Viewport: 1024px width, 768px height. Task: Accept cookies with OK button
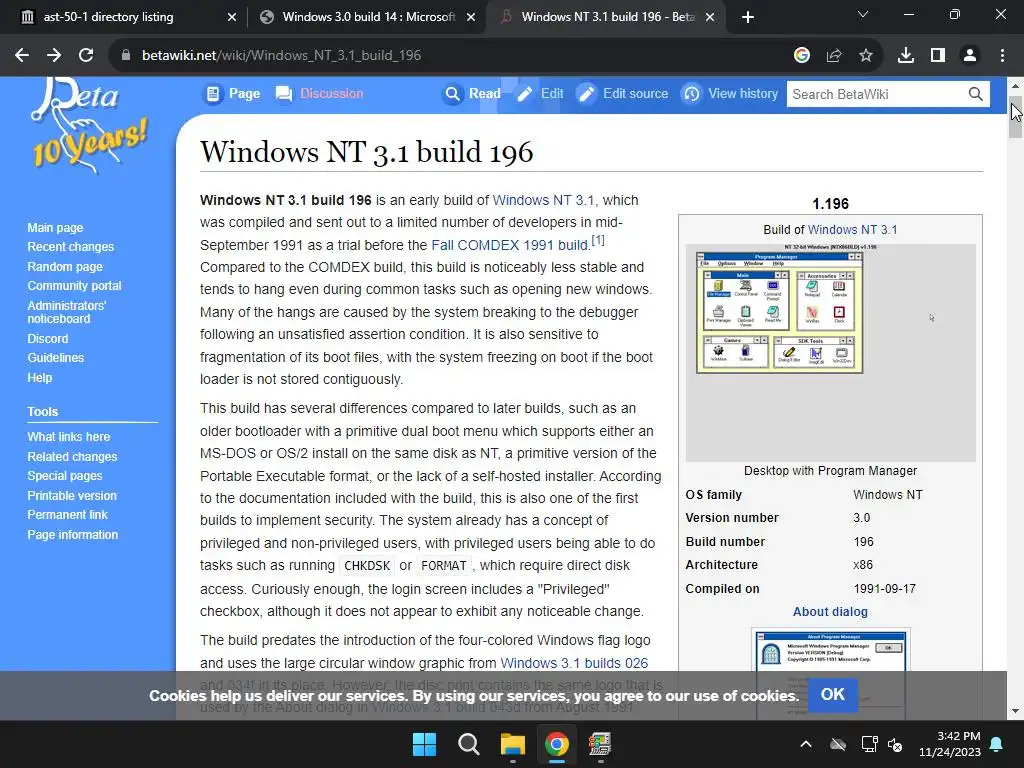tap(833, 694)
